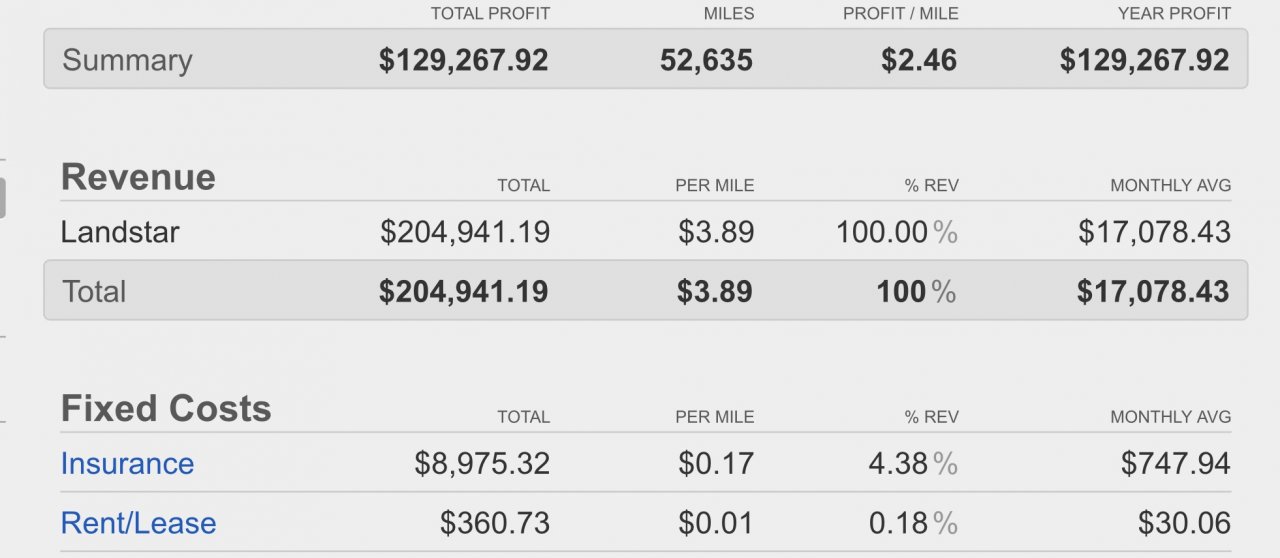1280x558 pixels.
Task: Select the Summary row label
Action: (127, 60)
